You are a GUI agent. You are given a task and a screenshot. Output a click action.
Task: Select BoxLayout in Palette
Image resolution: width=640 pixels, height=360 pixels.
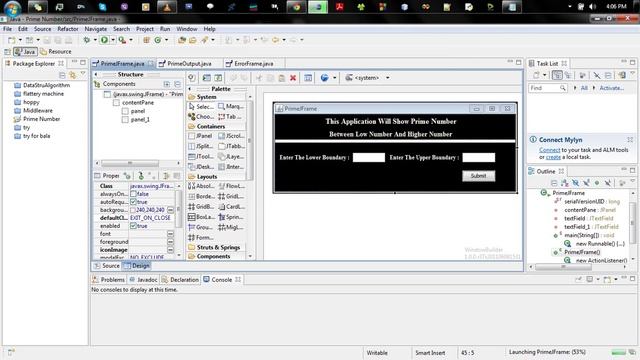click(201, 217)
